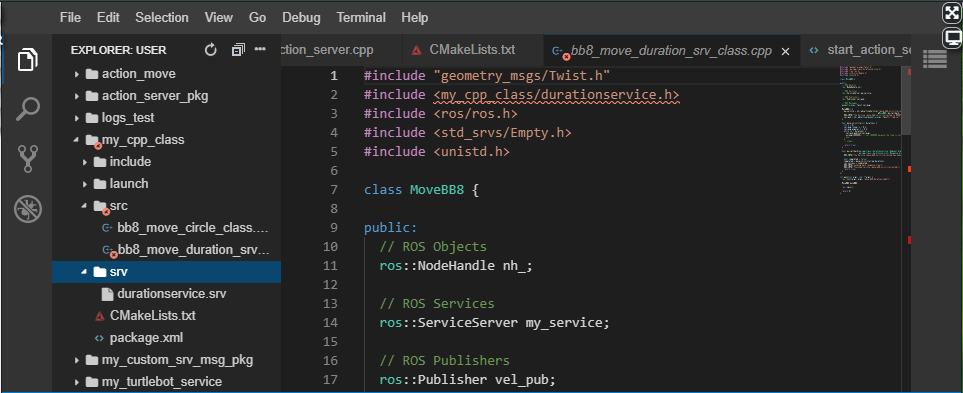Click the EXPLORER: USER panel title
This screenshot has height=393, width=963.
[x=119, y=50]
